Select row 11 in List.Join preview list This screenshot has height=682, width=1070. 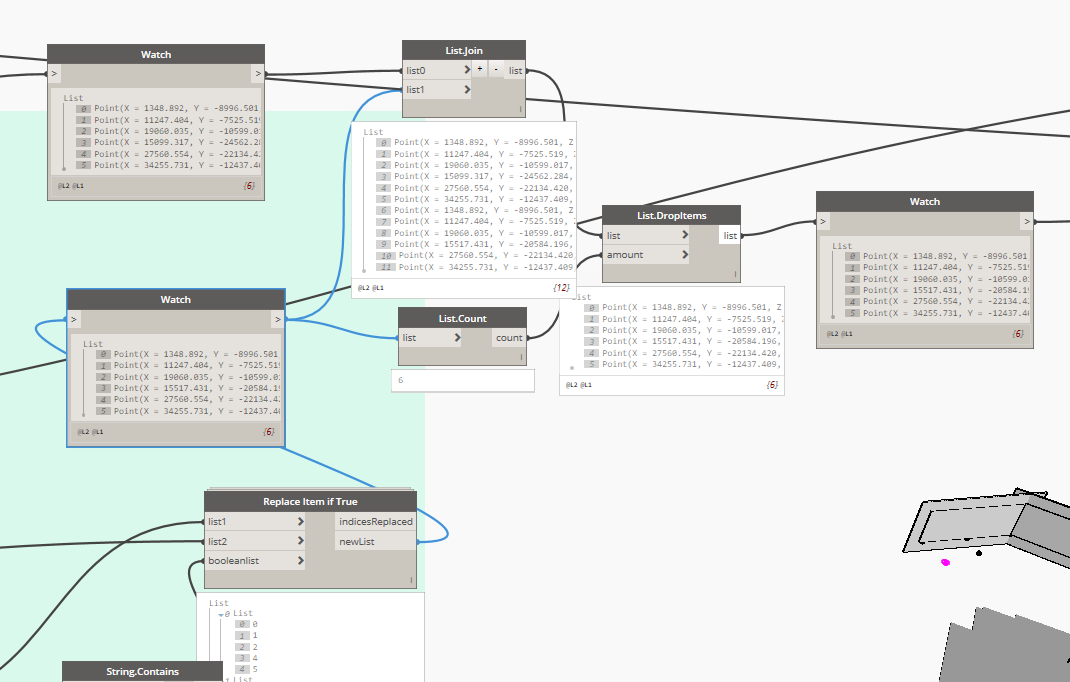click(x=476, y=267)
